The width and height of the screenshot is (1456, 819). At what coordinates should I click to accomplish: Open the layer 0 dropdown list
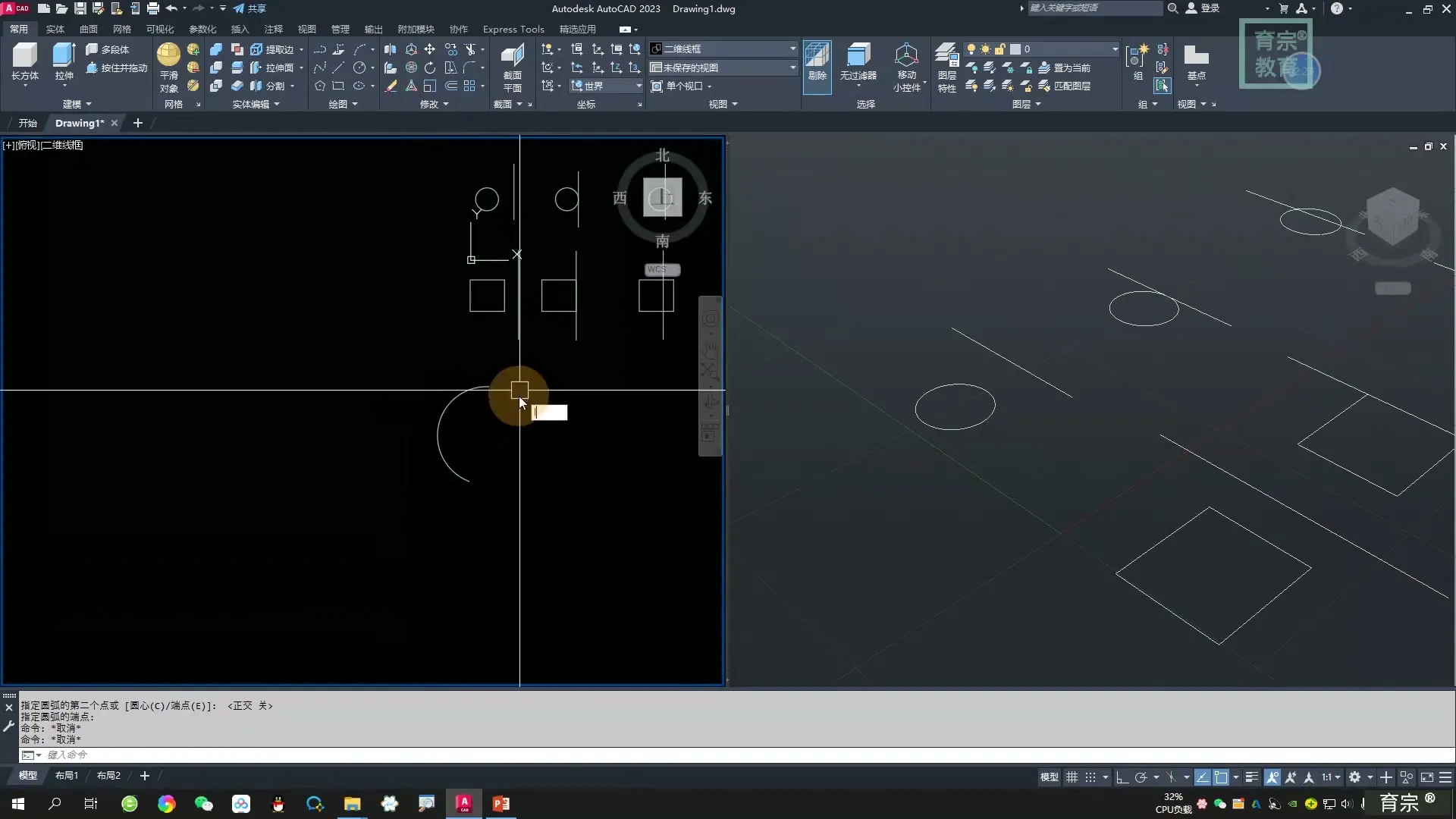[1115, 49]
